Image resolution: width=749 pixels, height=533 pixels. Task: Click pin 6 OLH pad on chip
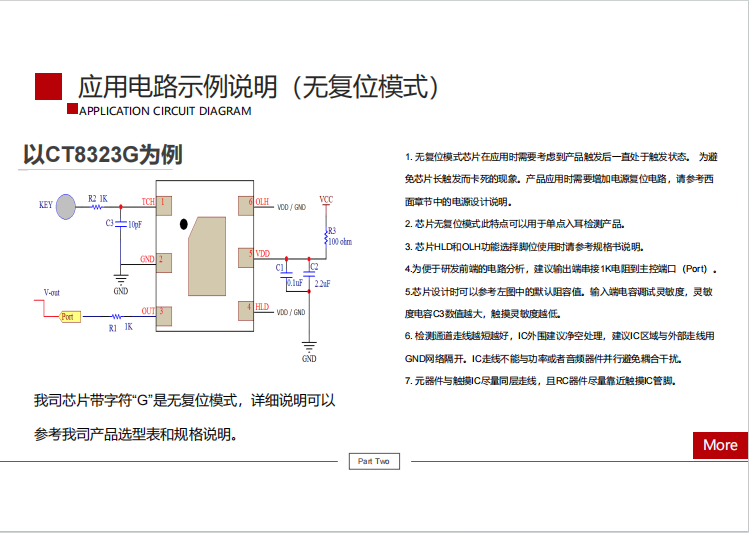pos(245,204)
